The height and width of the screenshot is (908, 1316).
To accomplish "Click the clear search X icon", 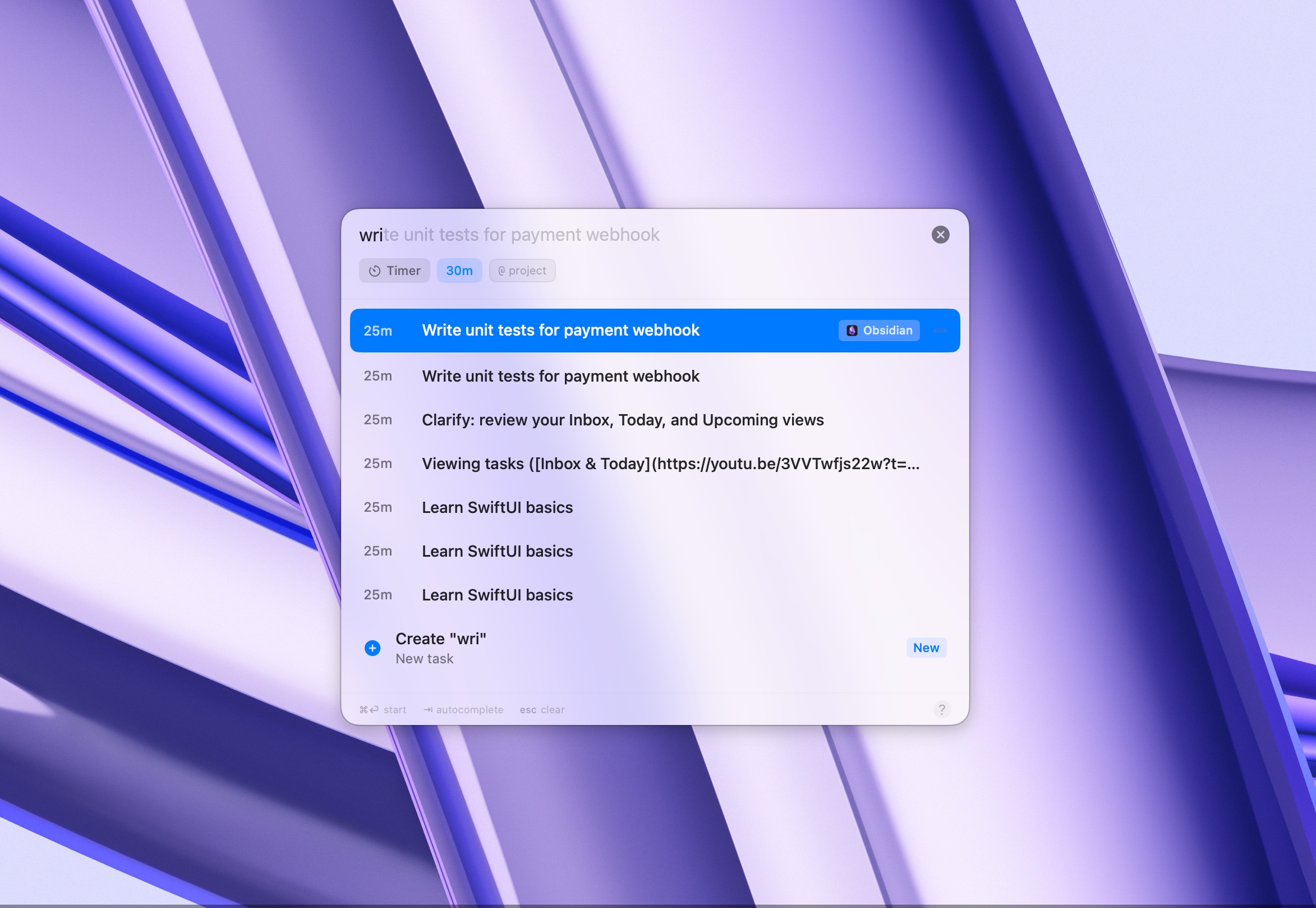I will pyautogui.click(x=940, y=235).
